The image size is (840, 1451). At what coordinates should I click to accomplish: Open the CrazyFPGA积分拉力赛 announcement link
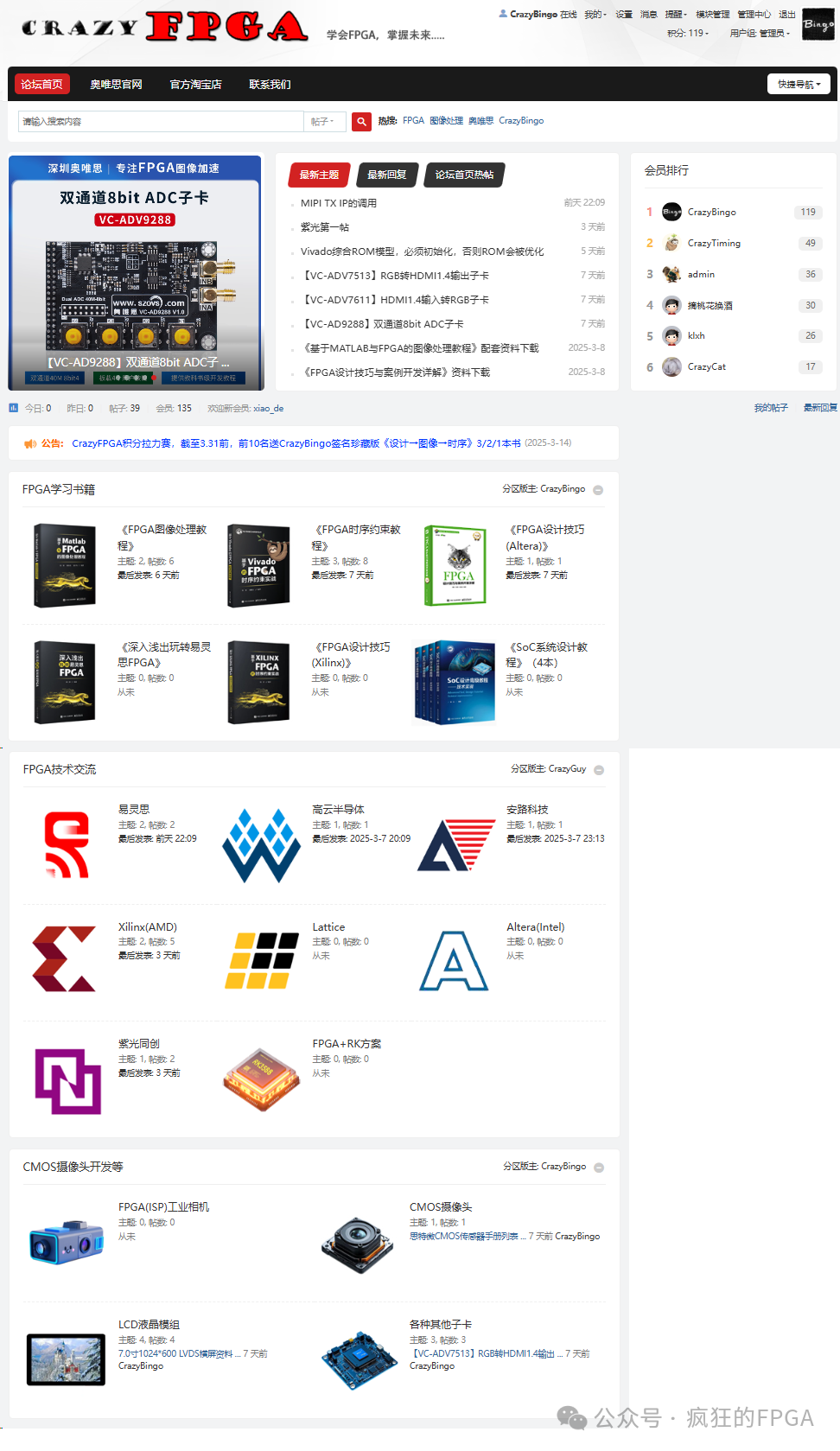point(296,443)
